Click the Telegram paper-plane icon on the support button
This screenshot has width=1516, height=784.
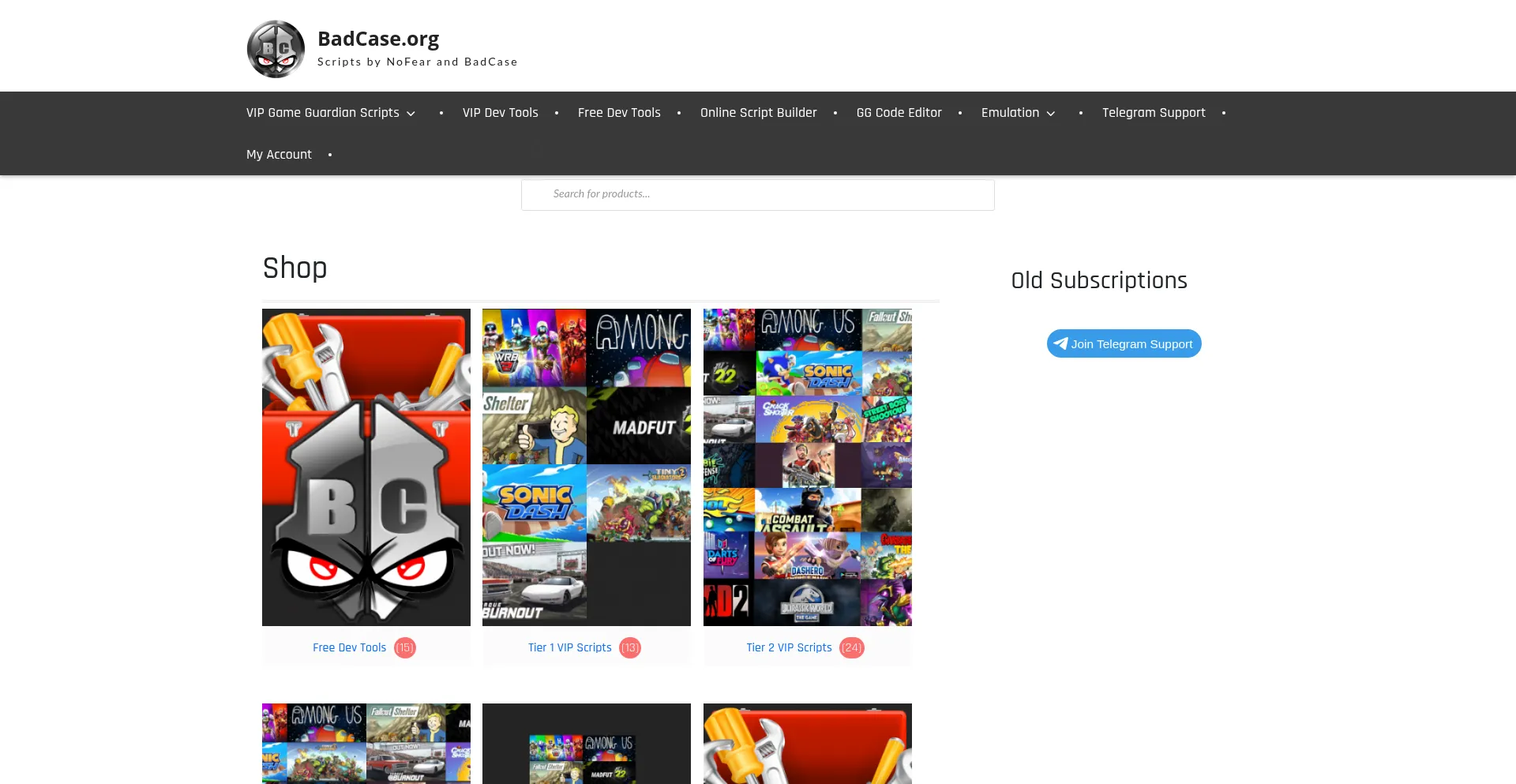pyautogui.click(x=1060, y=343)
